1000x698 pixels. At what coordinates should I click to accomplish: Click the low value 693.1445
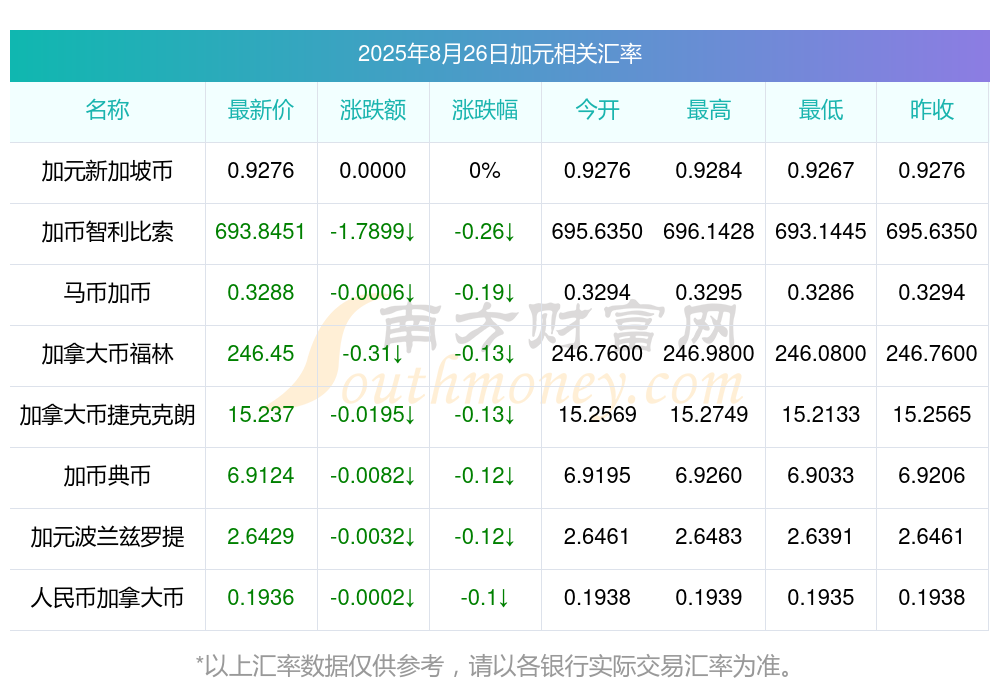point(821,232)
